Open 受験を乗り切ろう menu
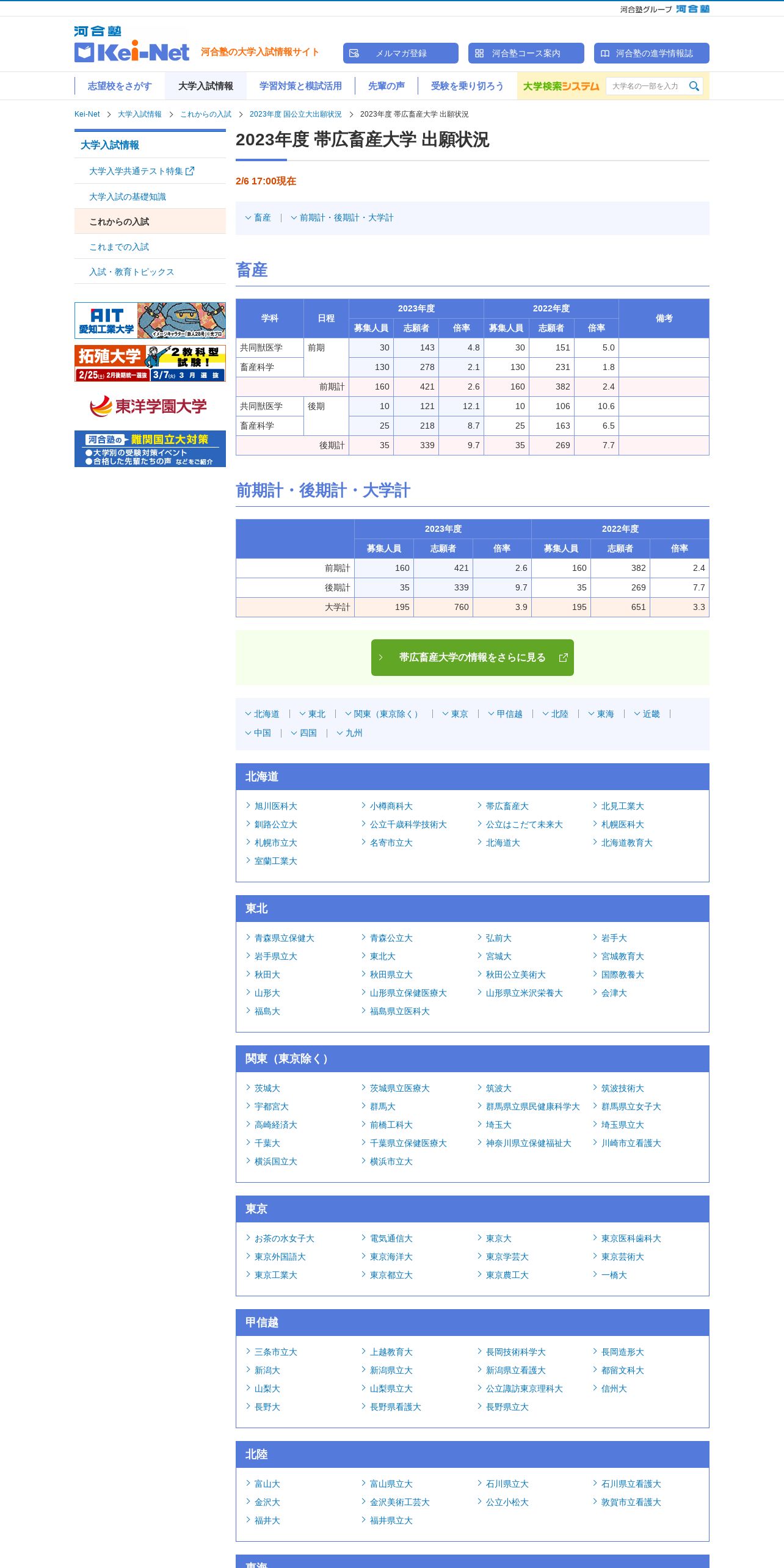This screenshot has height=1568, width=784. pos(467,86)
